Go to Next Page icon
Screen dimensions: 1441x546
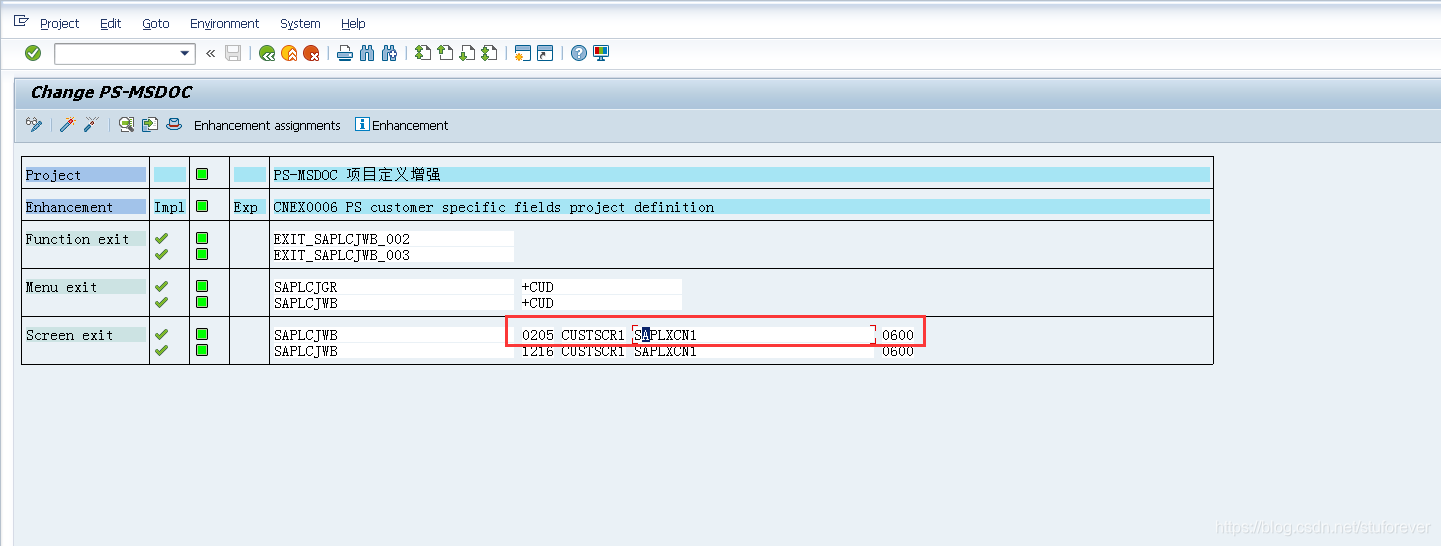click(x=467, y=53)
